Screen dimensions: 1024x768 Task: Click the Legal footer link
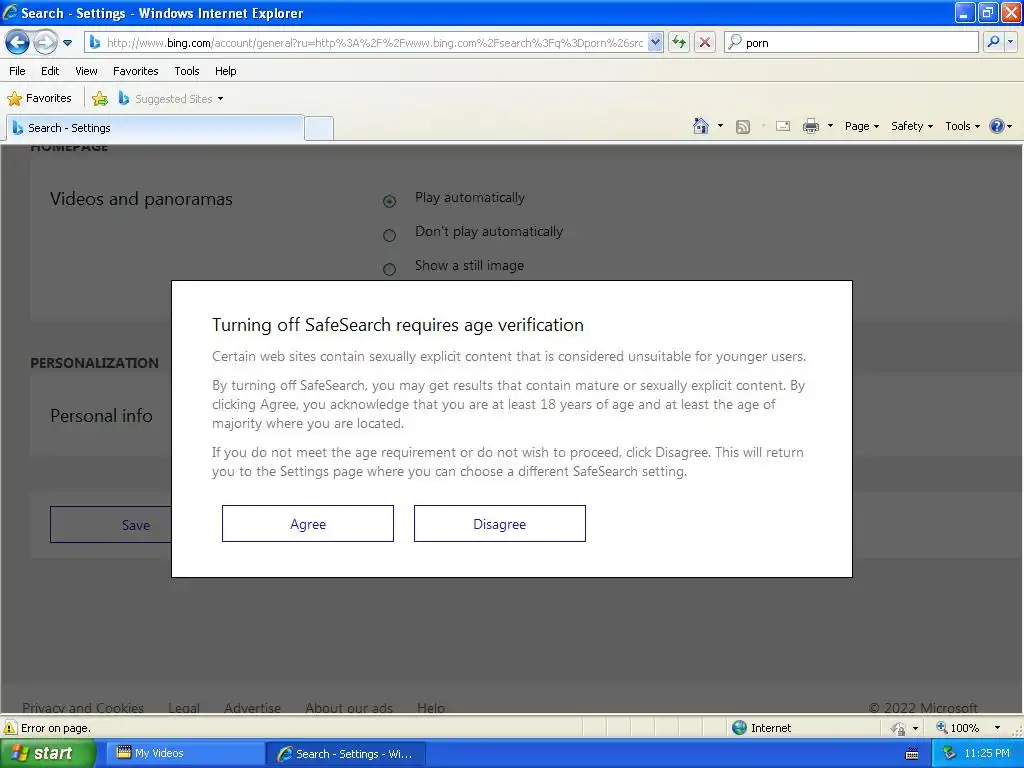[x=184, y=708]
